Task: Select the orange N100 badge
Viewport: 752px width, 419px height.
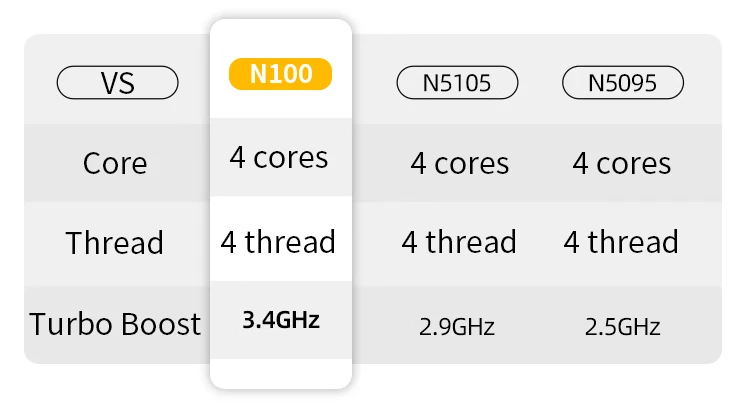Action: click(x=280, y=75)
